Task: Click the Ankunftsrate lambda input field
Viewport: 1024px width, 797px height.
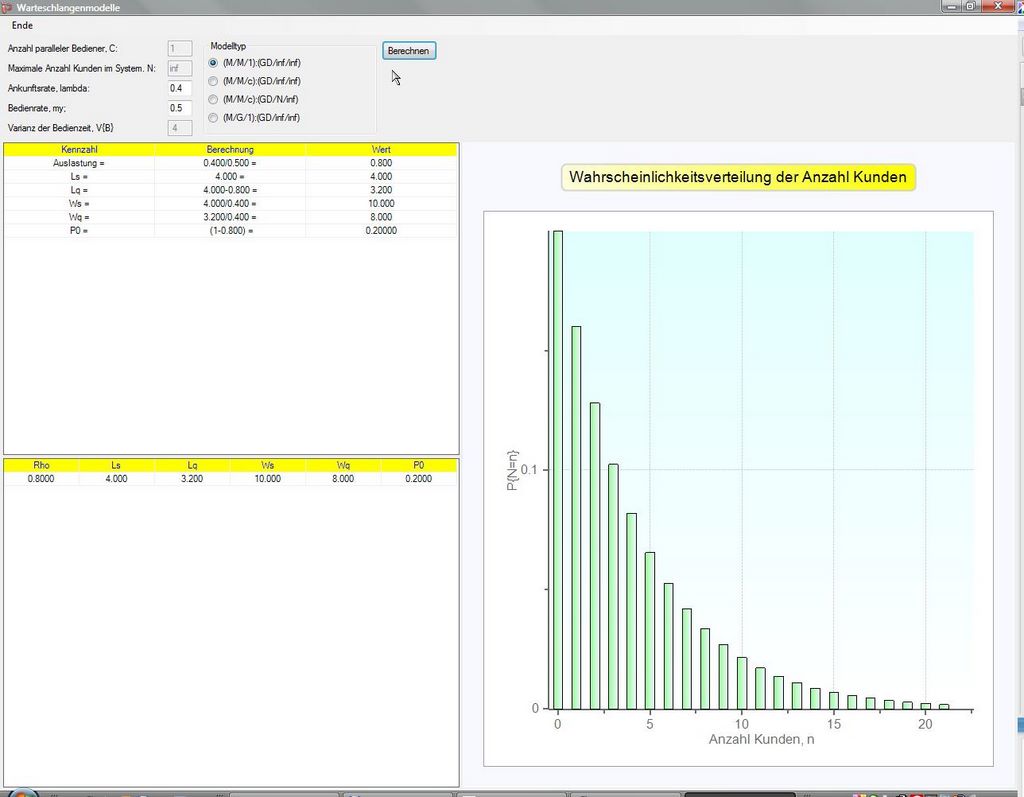Action: (180, 88)
